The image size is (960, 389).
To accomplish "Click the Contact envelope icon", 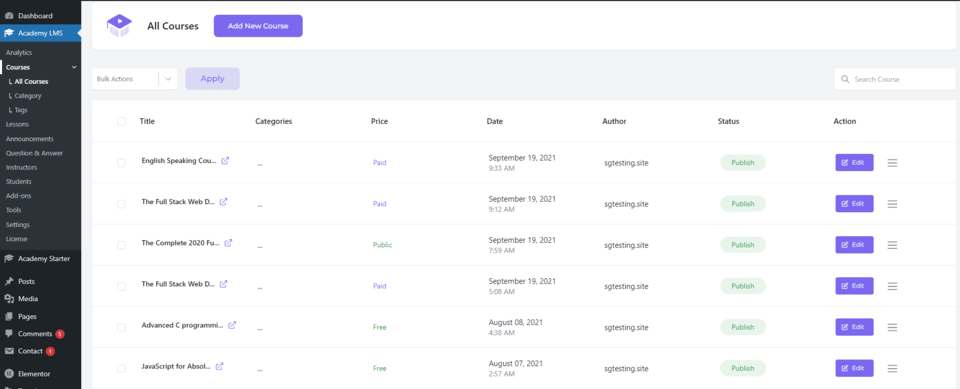I will tap(9, 351).
